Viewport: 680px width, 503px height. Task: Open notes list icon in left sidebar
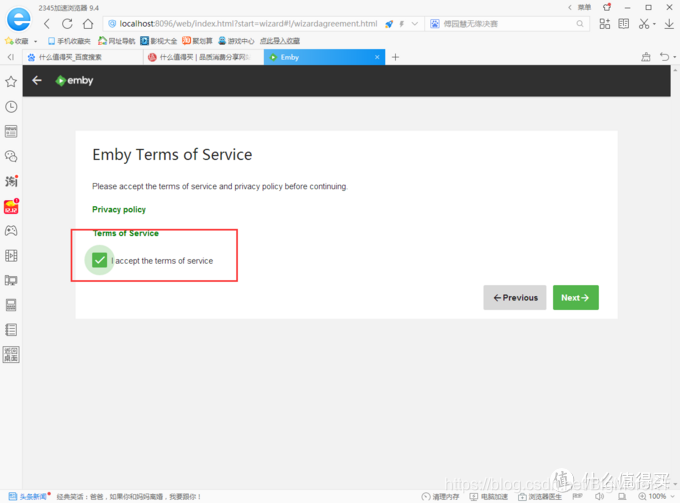(x=11, y=330)
